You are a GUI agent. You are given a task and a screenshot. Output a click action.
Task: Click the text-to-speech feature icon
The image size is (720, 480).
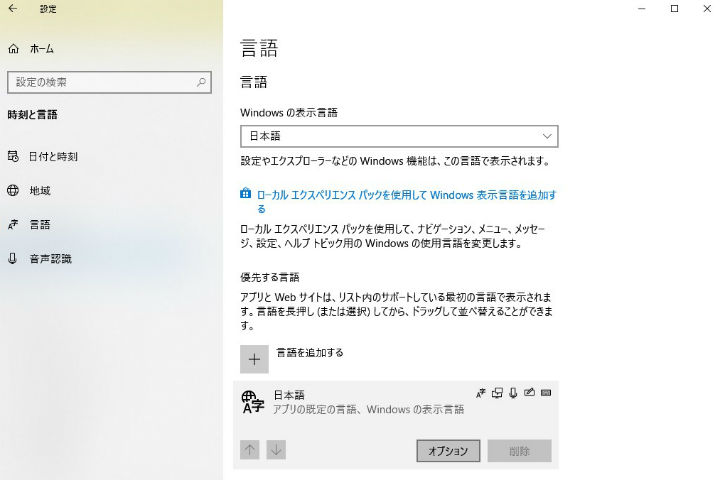pos(497,393)
